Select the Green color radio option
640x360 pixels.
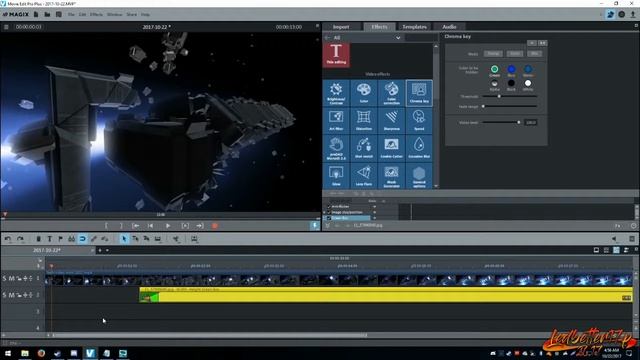pyautogui.click(x=494, y=69)
